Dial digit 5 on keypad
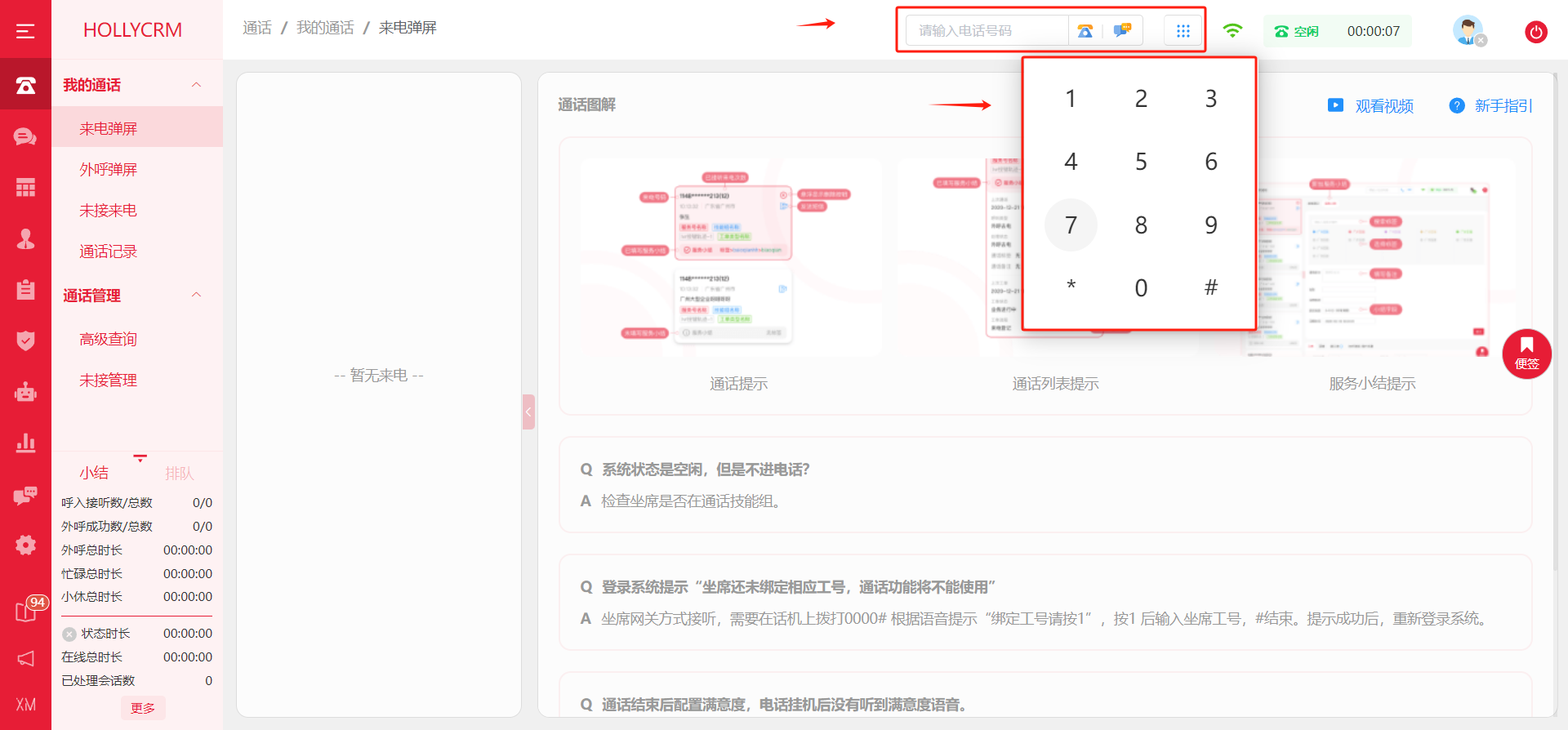The width and height of the screenshot is (1568, 730). [x=1141, y=162]
